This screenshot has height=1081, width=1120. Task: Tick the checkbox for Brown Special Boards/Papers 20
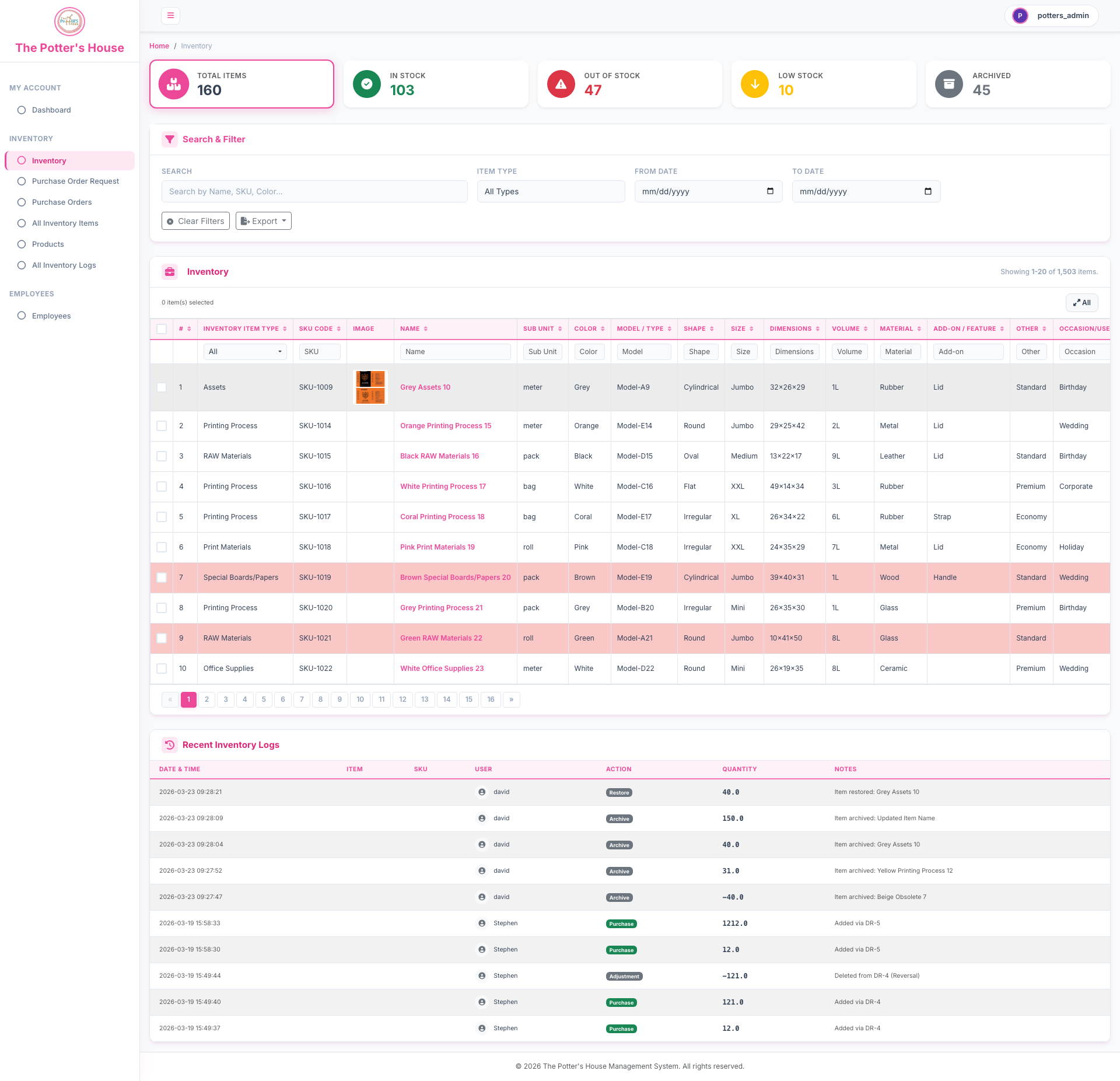[162, 578]
